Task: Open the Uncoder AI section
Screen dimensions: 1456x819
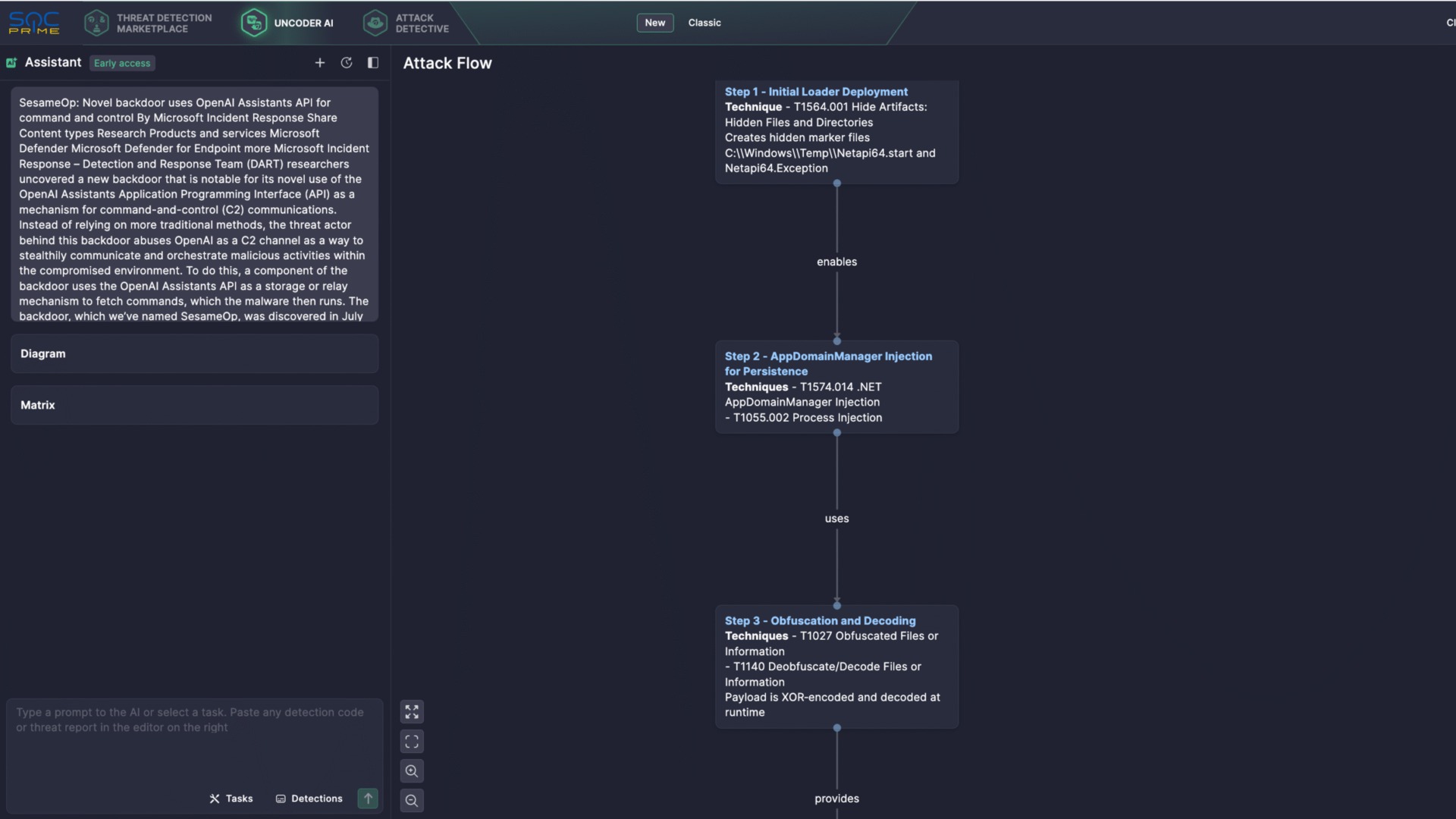Action: (x=288, y=23)
